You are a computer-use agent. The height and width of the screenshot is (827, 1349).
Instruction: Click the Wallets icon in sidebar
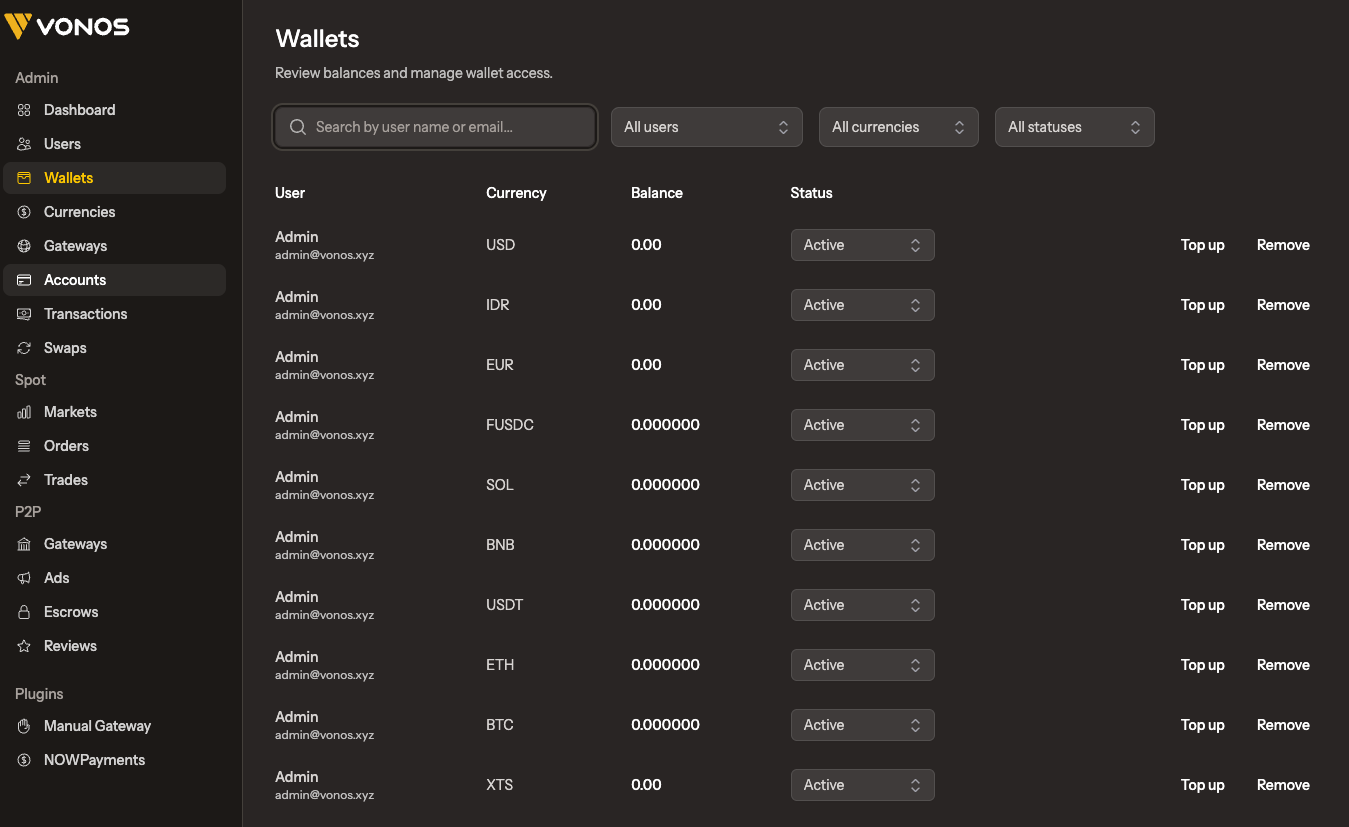point(24,178)
